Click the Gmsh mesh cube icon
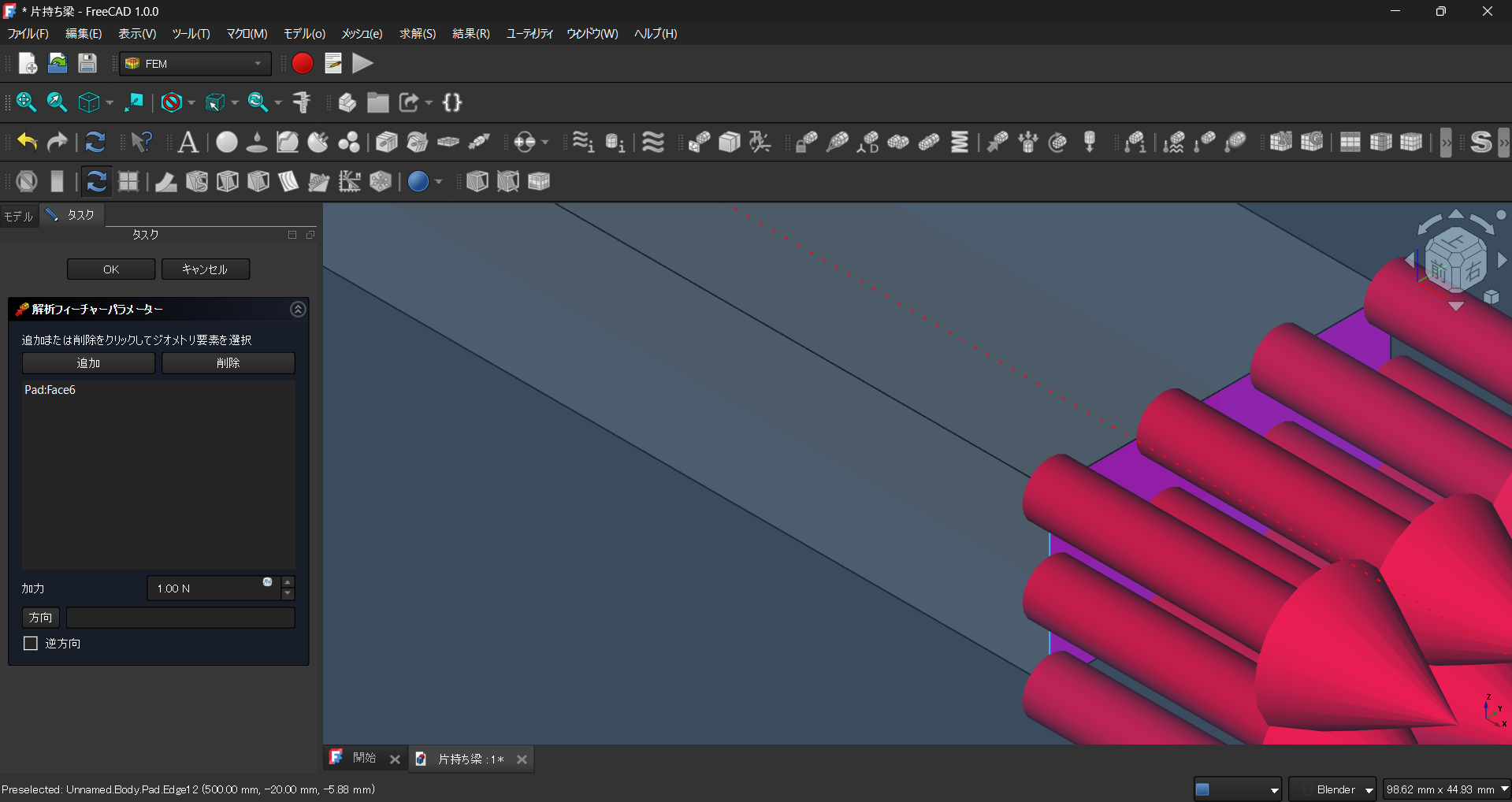 point(1312,142)
